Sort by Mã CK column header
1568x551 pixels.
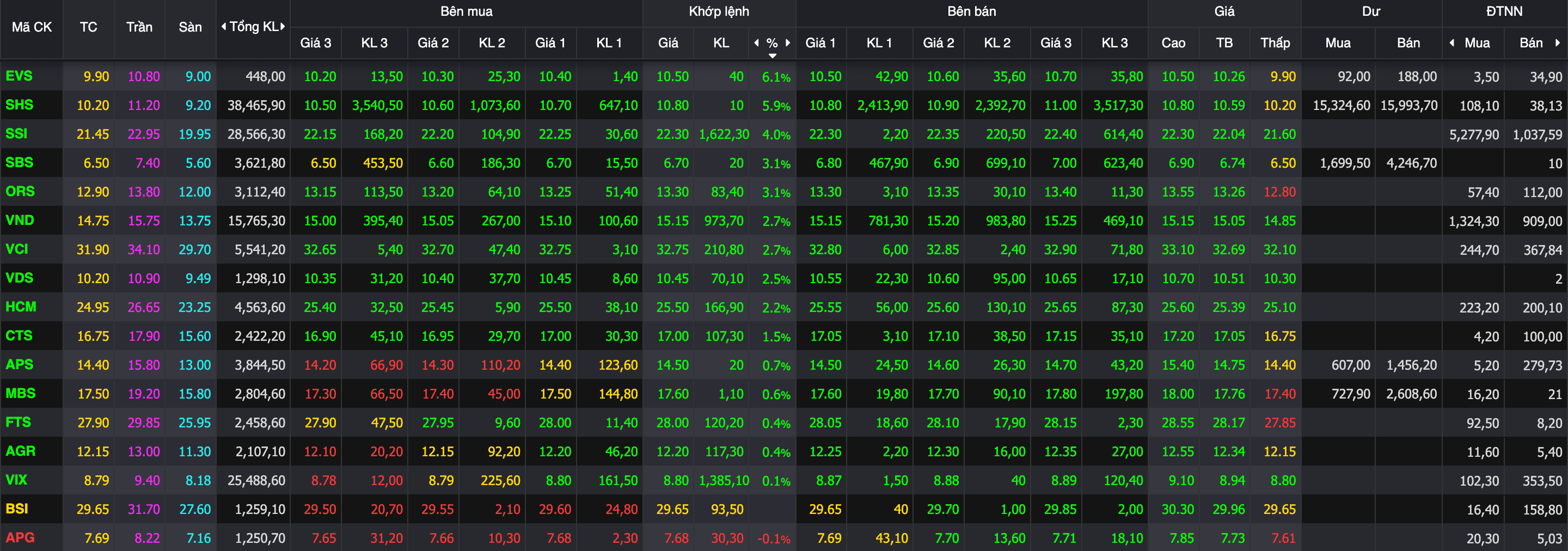coord(32,27)
